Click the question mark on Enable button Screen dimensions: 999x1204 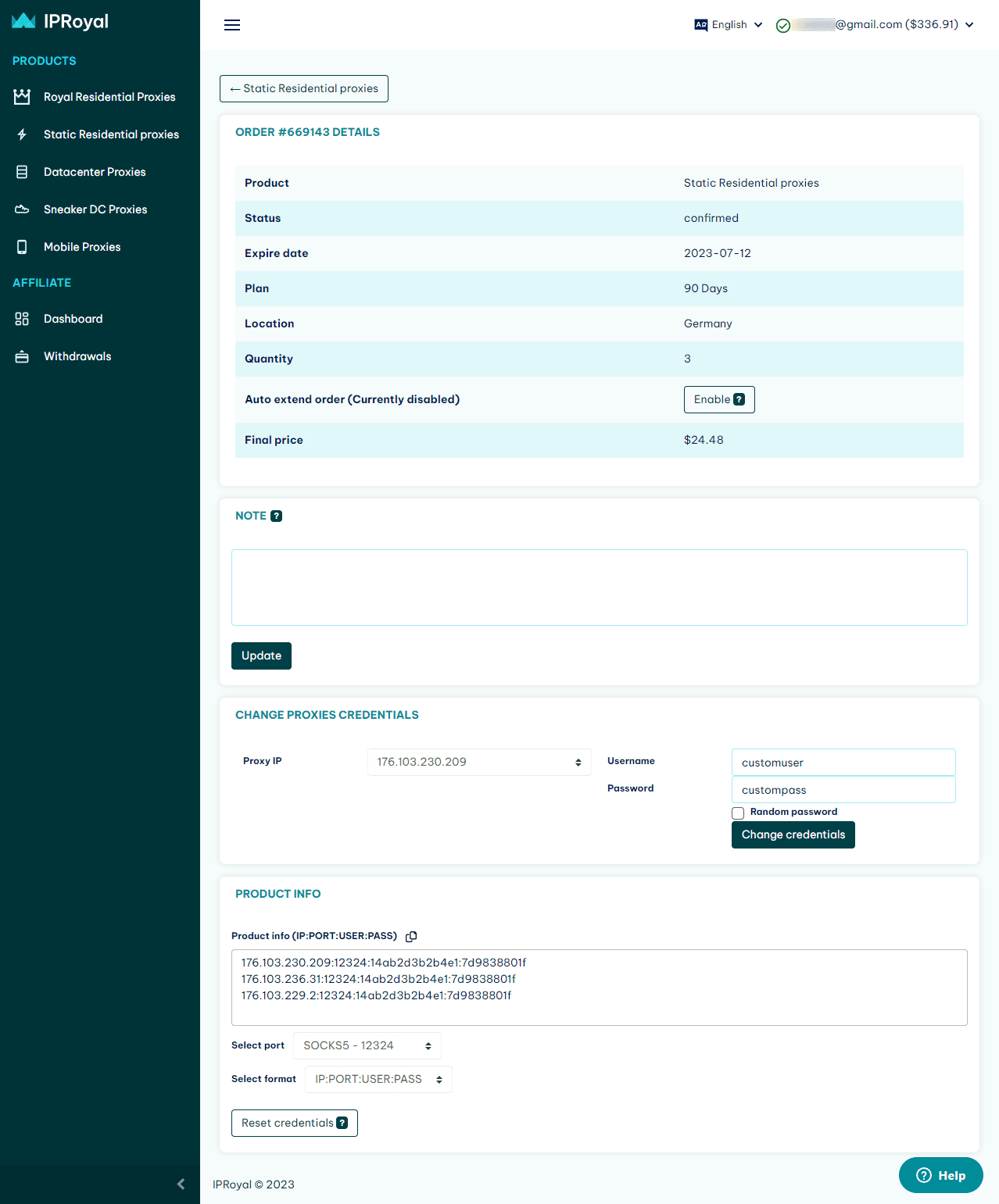point(739,399)
